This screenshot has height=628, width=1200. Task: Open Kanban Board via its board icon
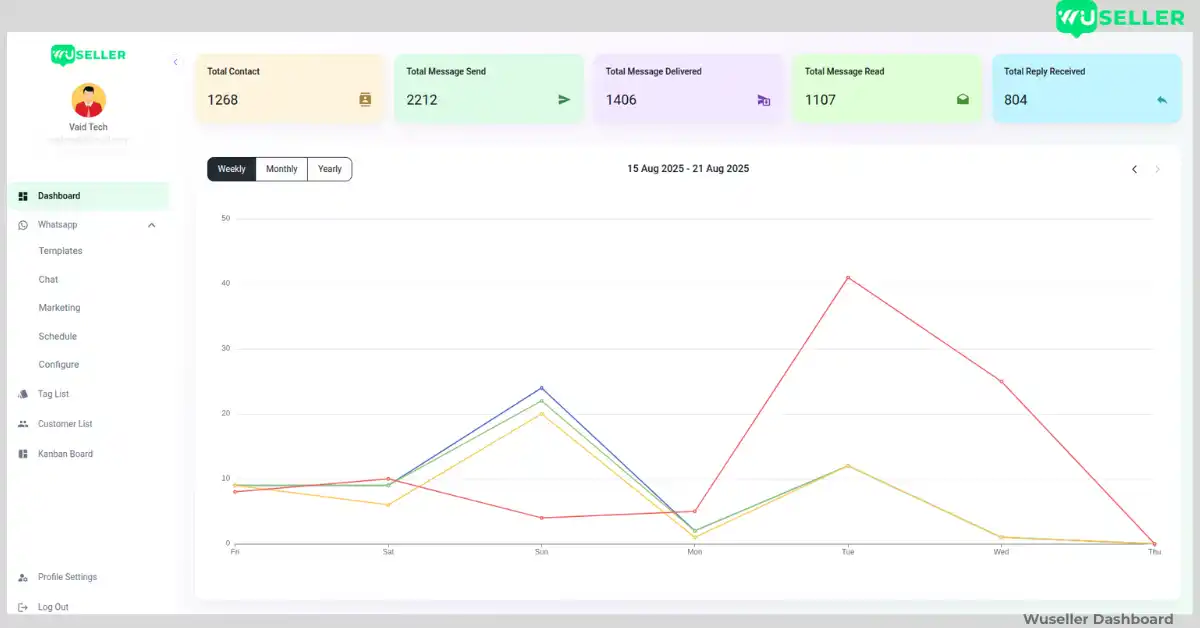[x=23, y=453]
